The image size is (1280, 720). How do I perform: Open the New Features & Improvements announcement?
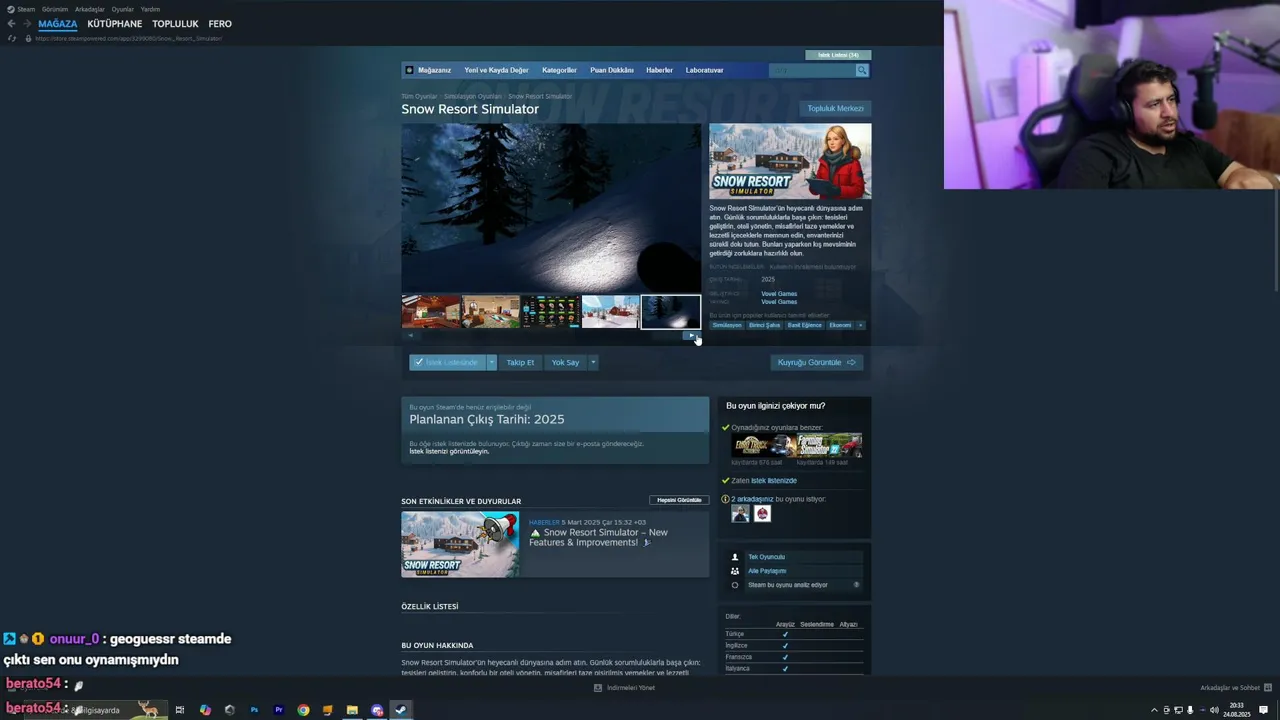598,537
